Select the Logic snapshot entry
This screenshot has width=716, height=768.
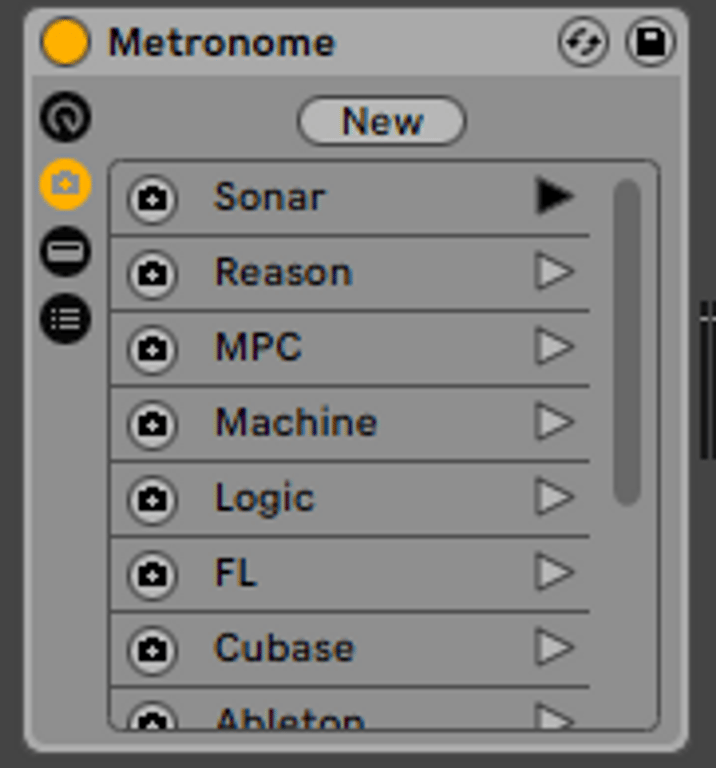pyautogui.click(x=264, y=498)
